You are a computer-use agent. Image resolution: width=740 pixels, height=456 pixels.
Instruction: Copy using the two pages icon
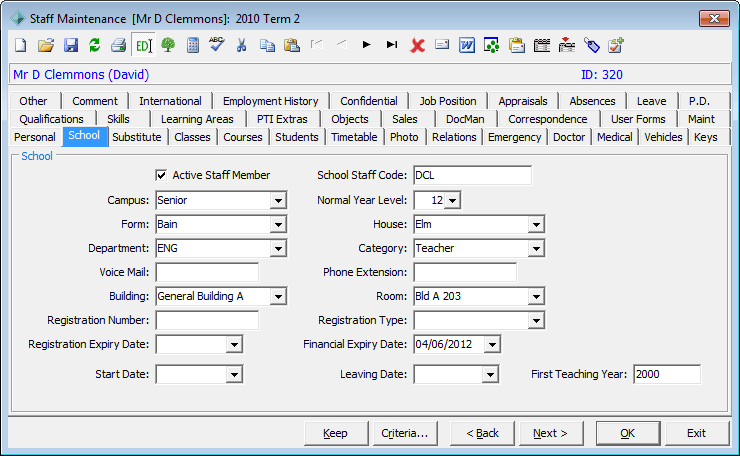tap(267, 45)
